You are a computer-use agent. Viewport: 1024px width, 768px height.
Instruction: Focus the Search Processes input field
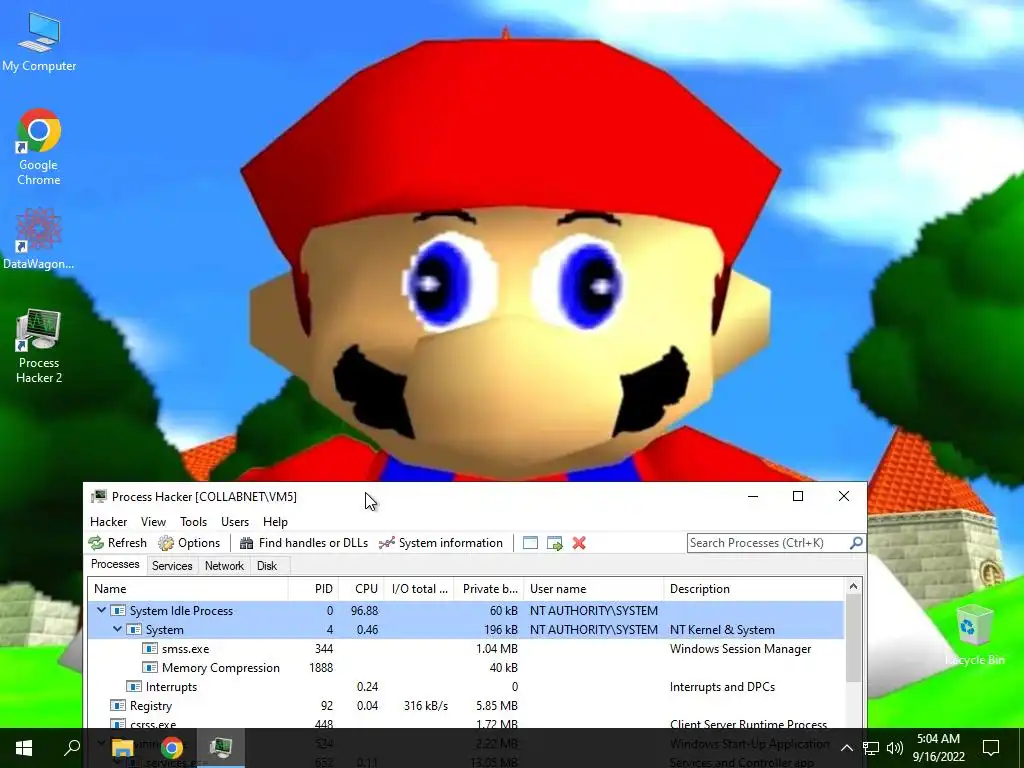tap(767, 543)
